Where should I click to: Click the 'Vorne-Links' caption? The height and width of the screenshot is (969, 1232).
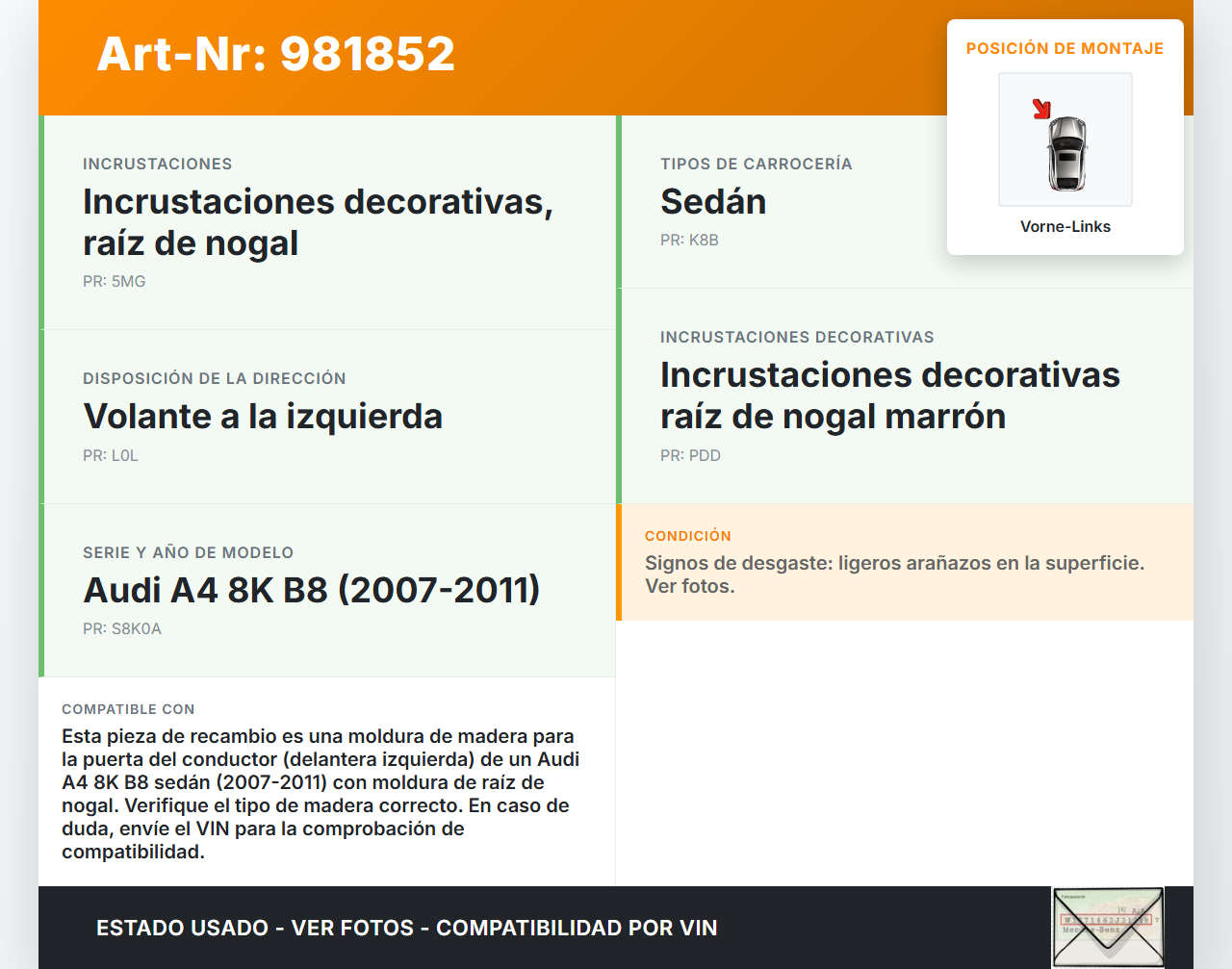(1065, 226)
